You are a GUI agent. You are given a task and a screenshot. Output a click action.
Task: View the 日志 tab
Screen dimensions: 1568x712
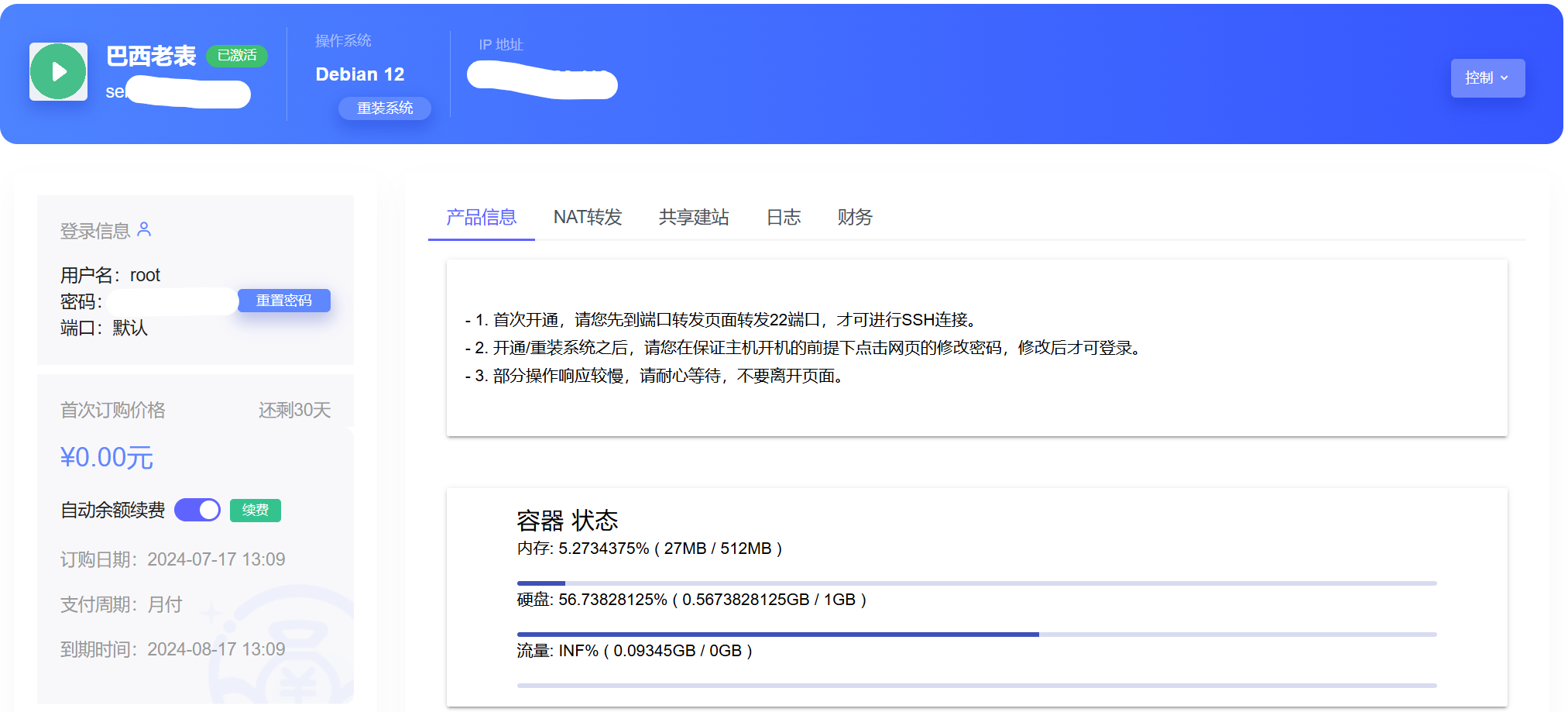tap(784, 217)
